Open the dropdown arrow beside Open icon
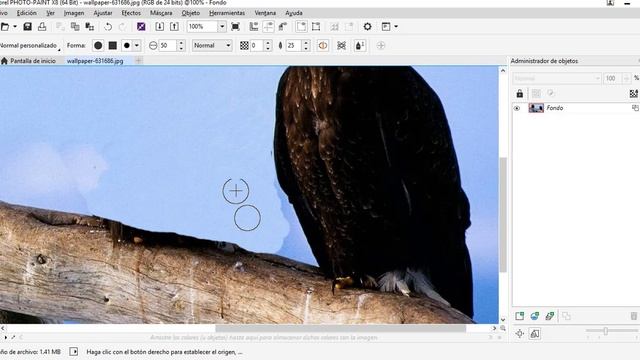Image resolution: width=640 pixels, height=360 pixels. pos(15,27)
